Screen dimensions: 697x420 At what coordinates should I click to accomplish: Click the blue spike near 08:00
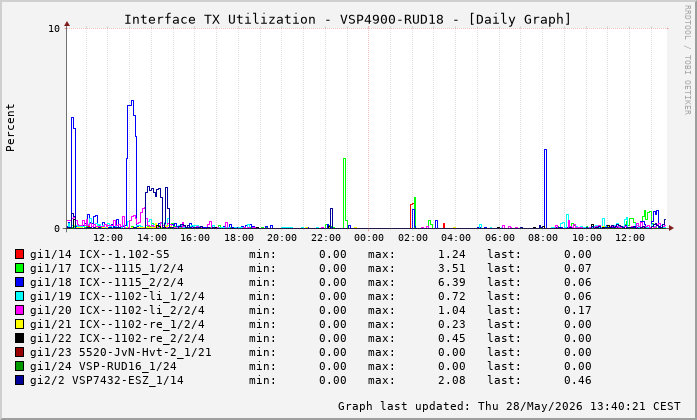pyautogui.click(x=545, y=187)
